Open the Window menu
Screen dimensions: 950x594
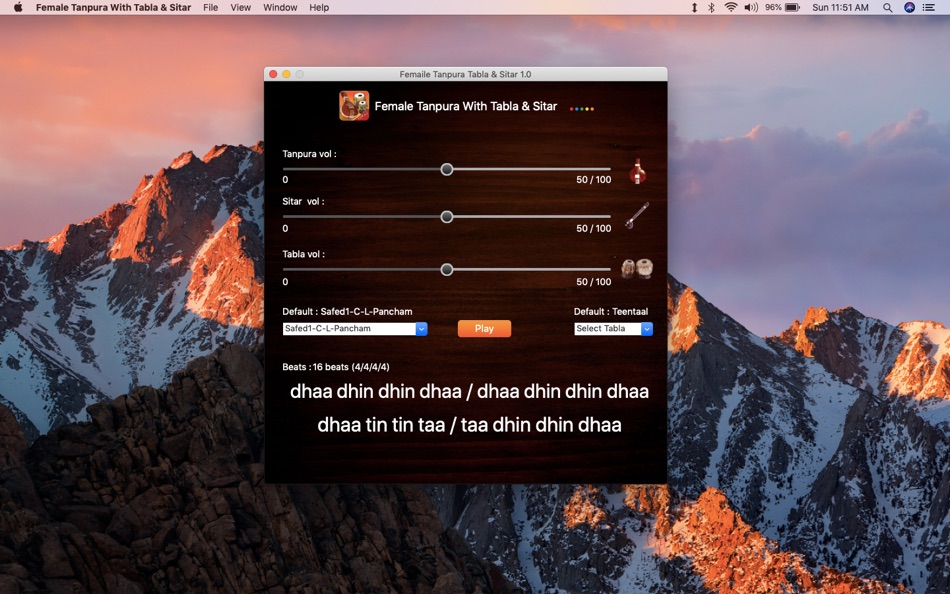[x=280, y=7]
